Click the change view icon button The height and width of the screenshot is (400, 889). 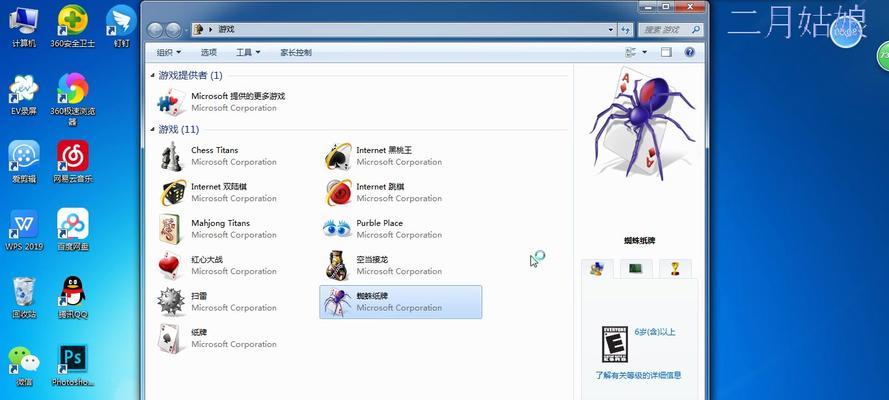tap(630, 53)
